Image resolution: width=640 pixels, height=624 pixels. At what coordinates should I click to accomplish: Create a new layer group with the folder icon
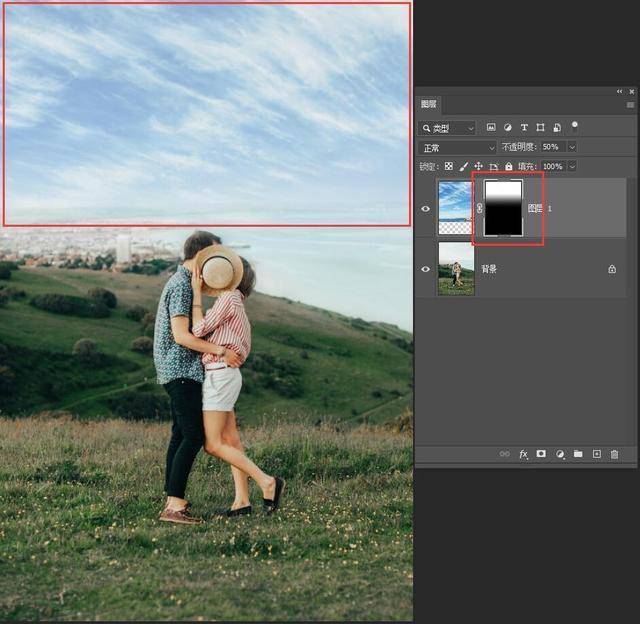[x=578, y=454]
